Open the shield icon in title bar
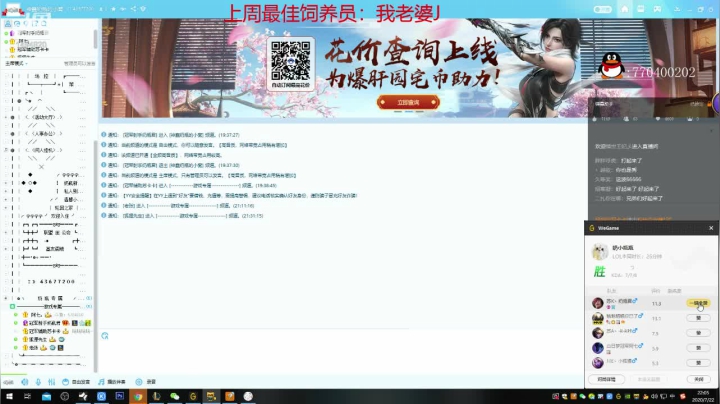Image resolution: width=720 pixels, height=404 pixels. tap(143, 9)
